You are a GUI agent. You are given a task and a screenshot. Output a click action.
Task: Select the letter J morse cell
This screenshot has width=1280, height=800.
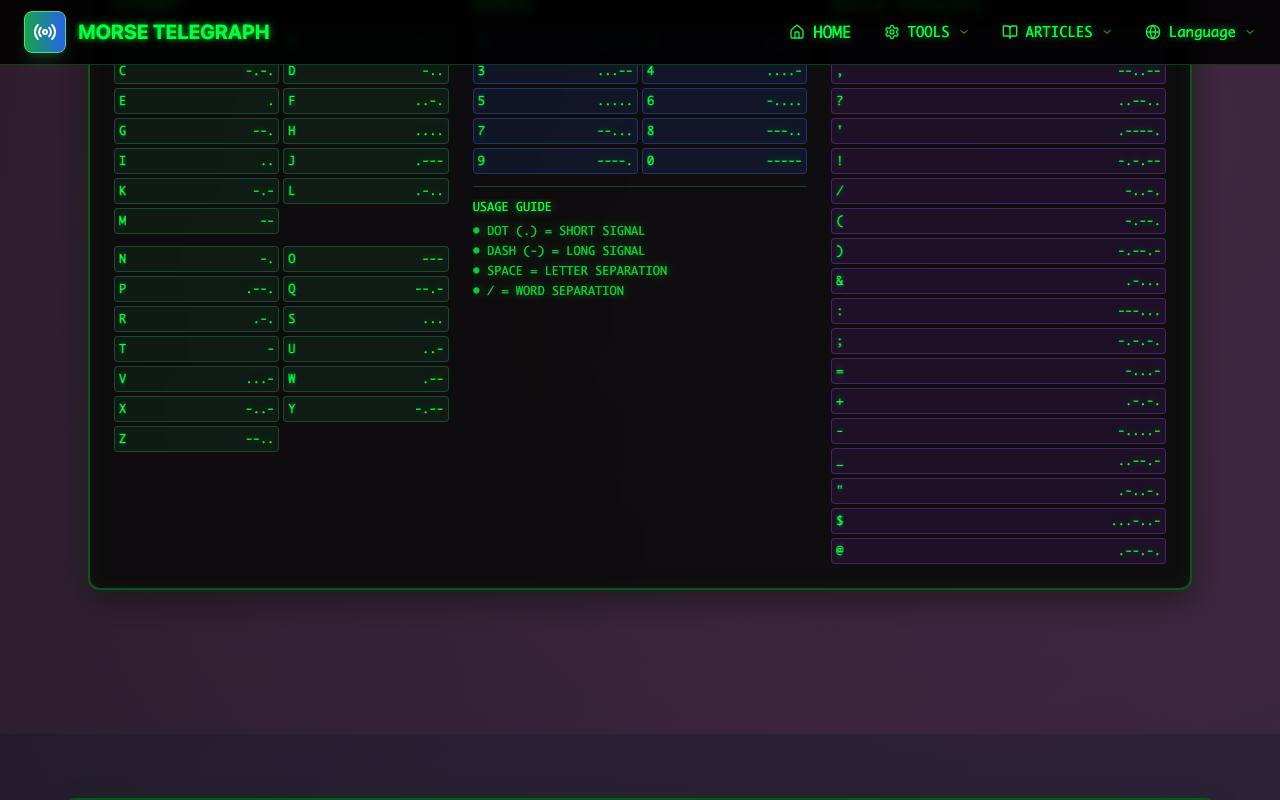point(366,161)
